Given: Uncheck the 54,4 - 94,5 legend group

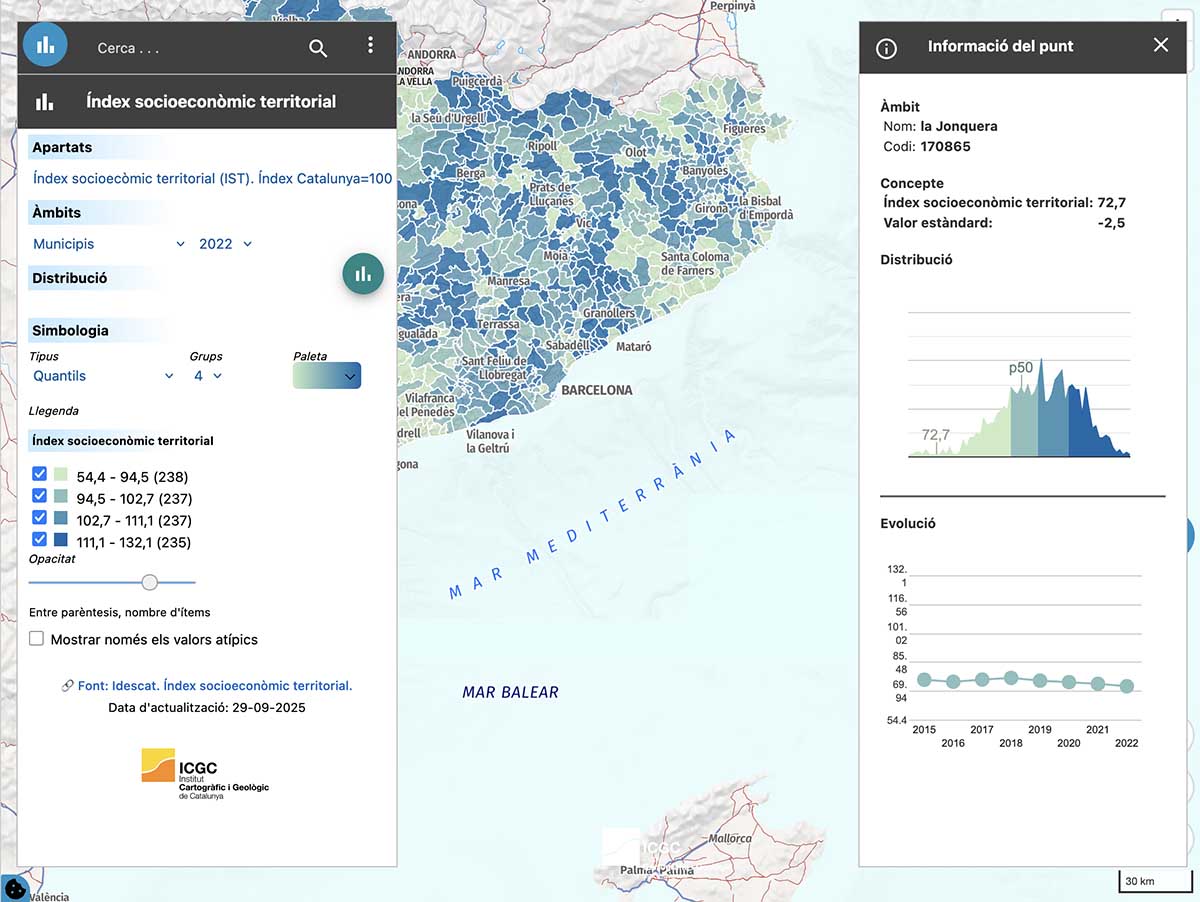Looking at the screenshot, I should point(40,474).
